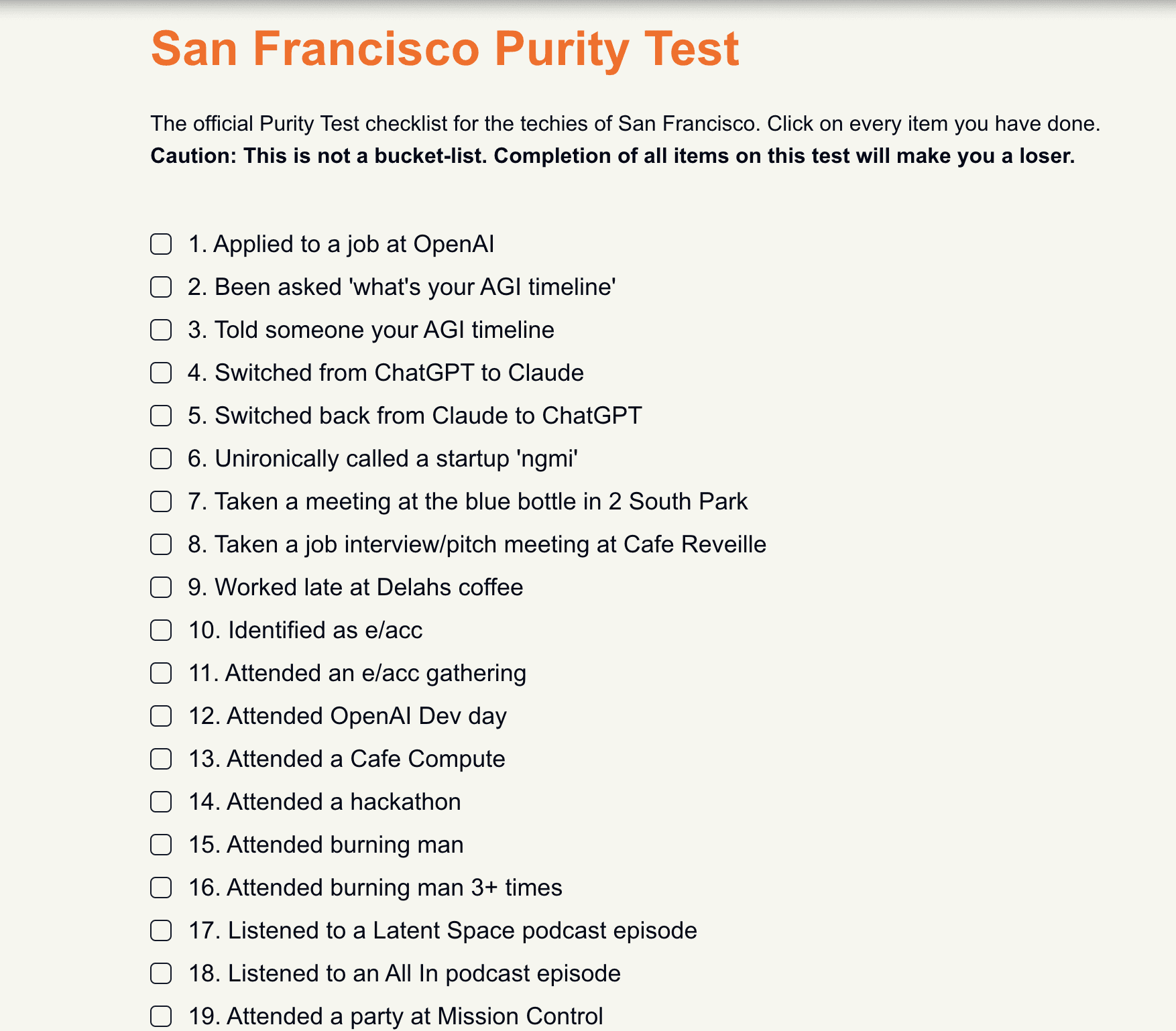1176x1031 pixels.
Task: Check 'Attended a Cafe Compute'
Action: coord(161,759)
